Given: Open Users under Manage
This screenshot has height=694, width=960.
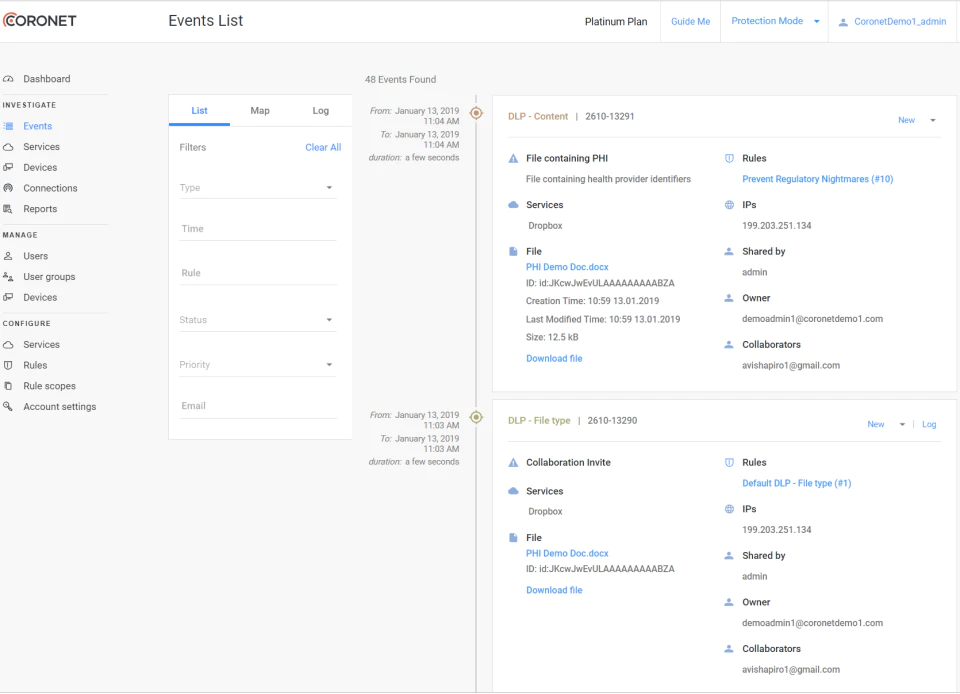Looking at the screenshot, I should click(36, 256).
